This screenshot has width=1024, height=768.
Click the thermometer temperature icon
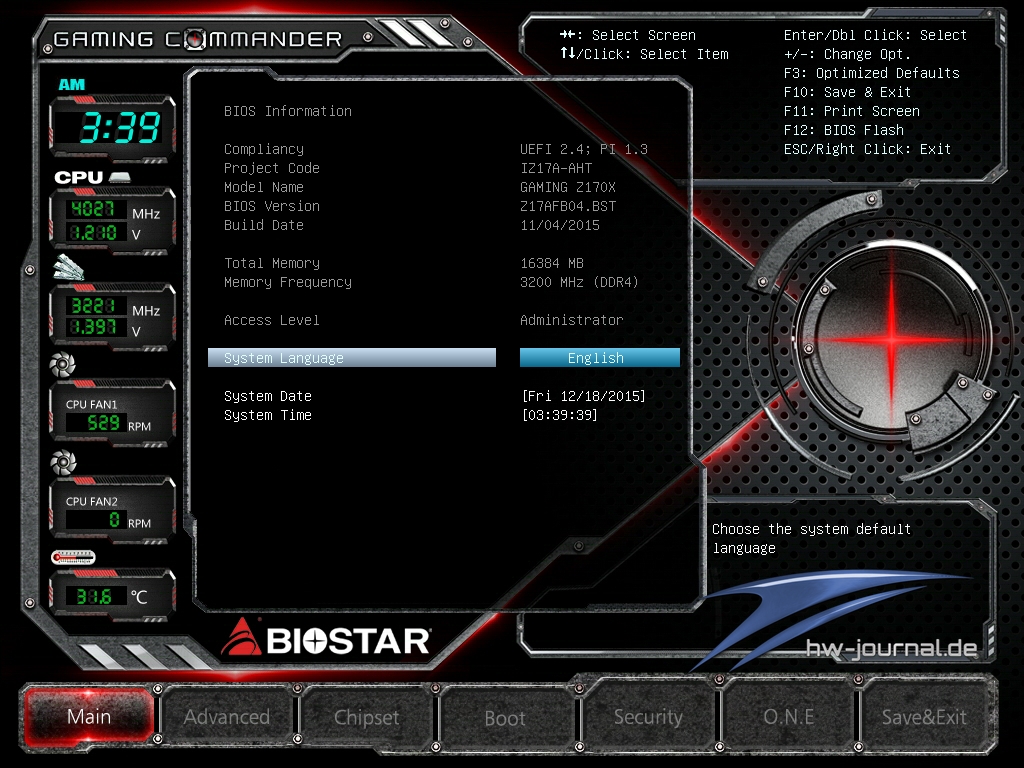coord(73,557)
